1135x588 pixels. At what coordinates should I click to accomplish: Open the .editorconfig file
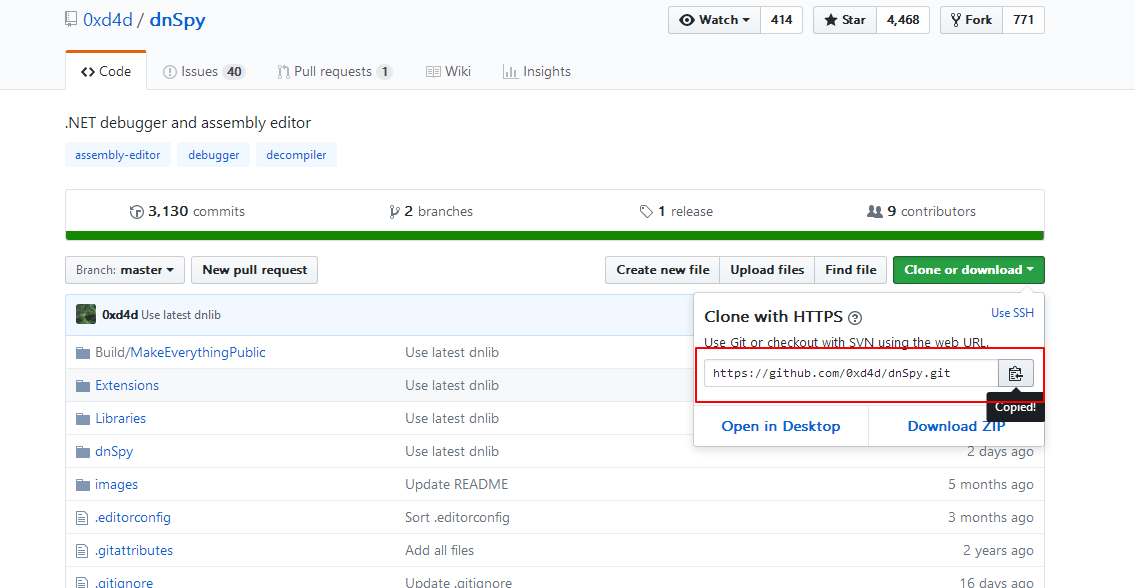tap(132, 518)
